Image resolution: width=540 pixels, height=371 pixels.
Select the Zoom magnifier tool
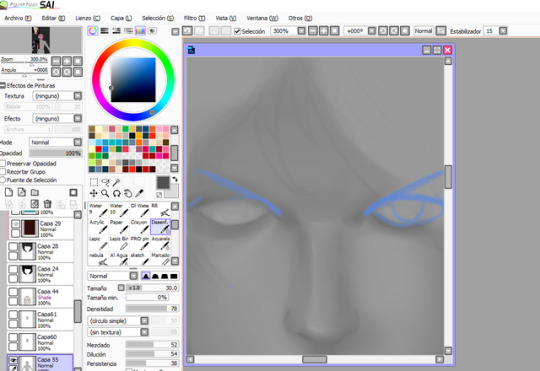coord(105,193)
